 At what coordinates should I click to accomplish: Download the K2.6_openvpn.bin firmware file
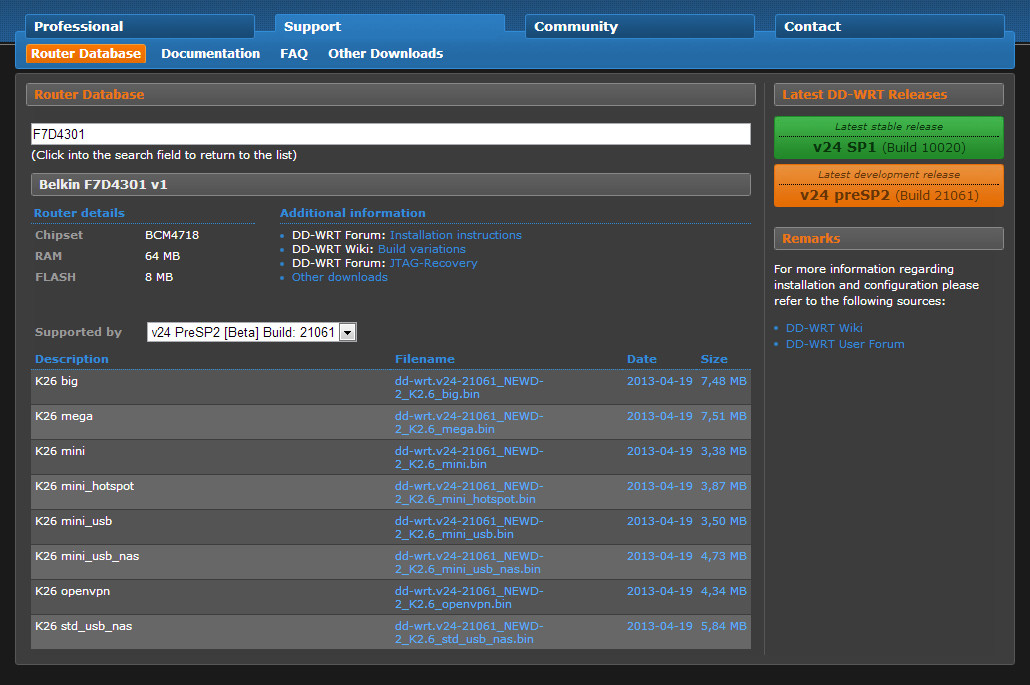pos(469,598)
